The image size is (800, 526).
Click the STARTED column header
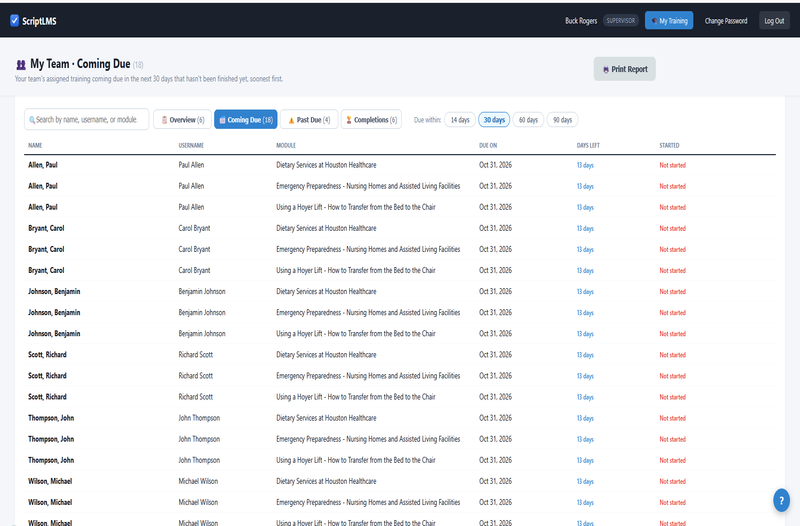669,145
